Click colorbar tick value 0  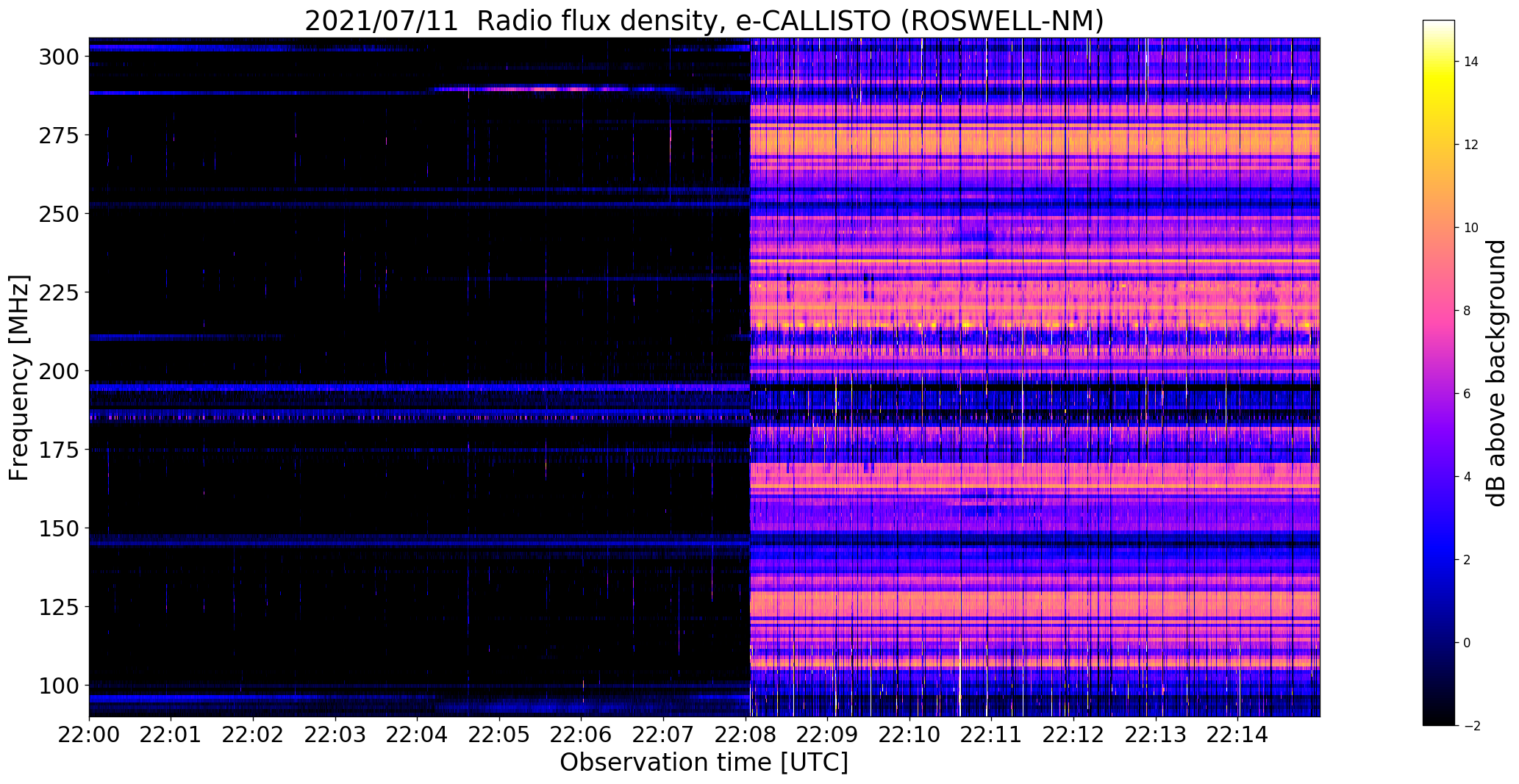coord(1467,643)
